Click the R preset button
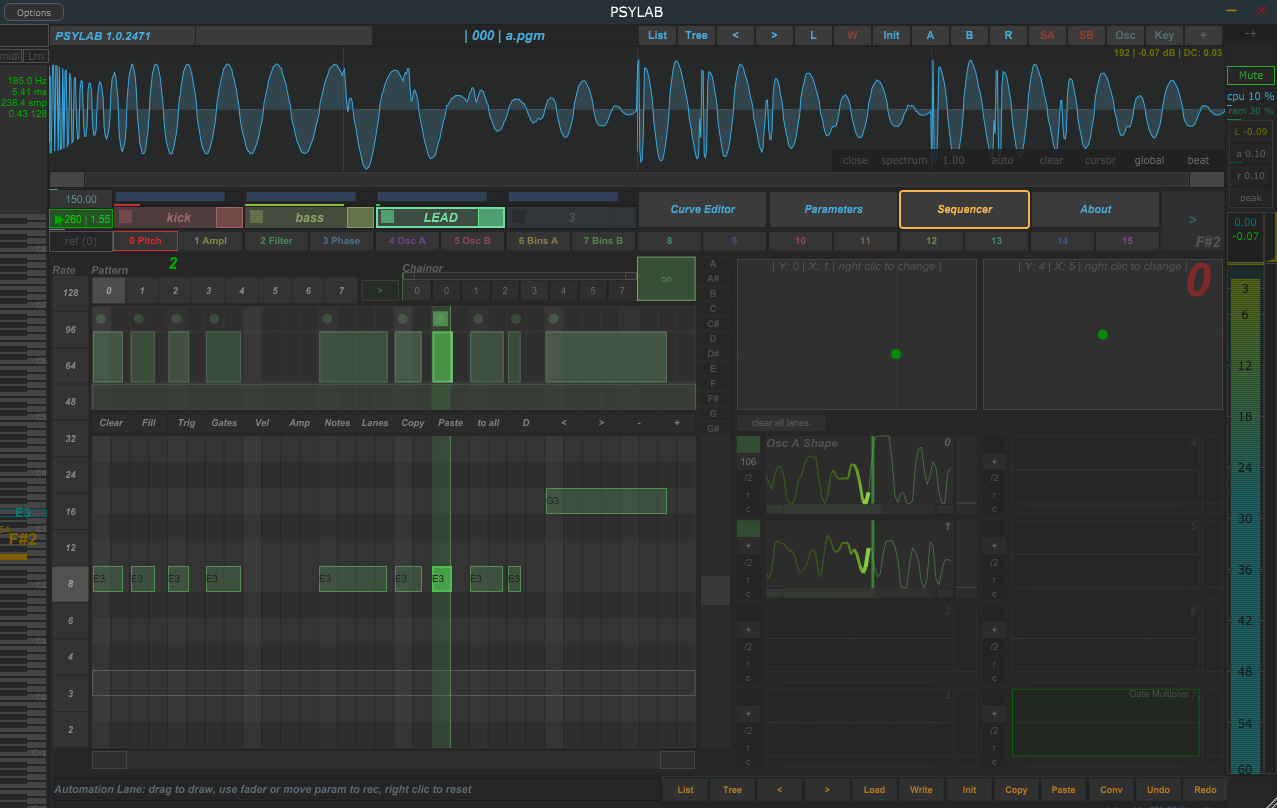The height and width of the screenshot is (808, 1277). point(1008,35)
